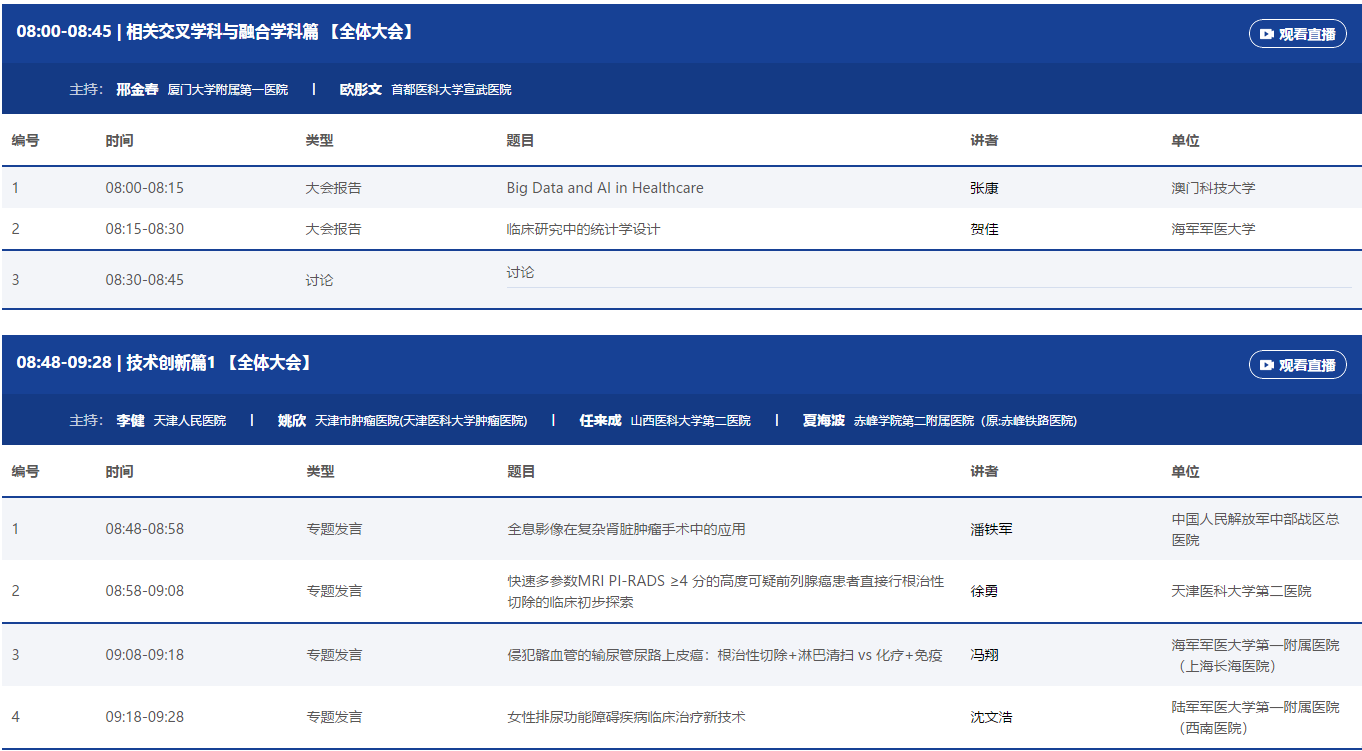Click the 题目 column header in first table
Image resolution: width=1362 pixels, height=751 pixels.
[520, 141]
